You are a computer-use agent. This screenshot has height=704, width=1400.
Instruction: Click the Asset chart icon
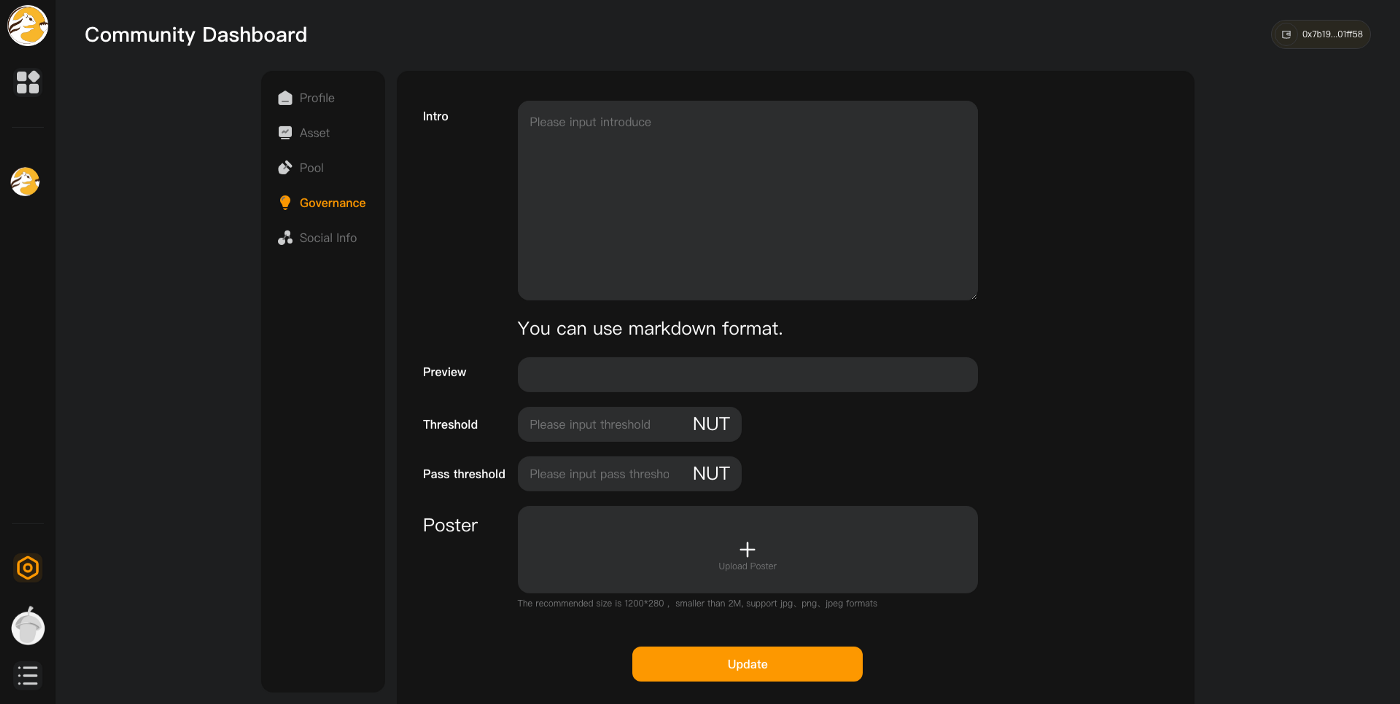285,133
